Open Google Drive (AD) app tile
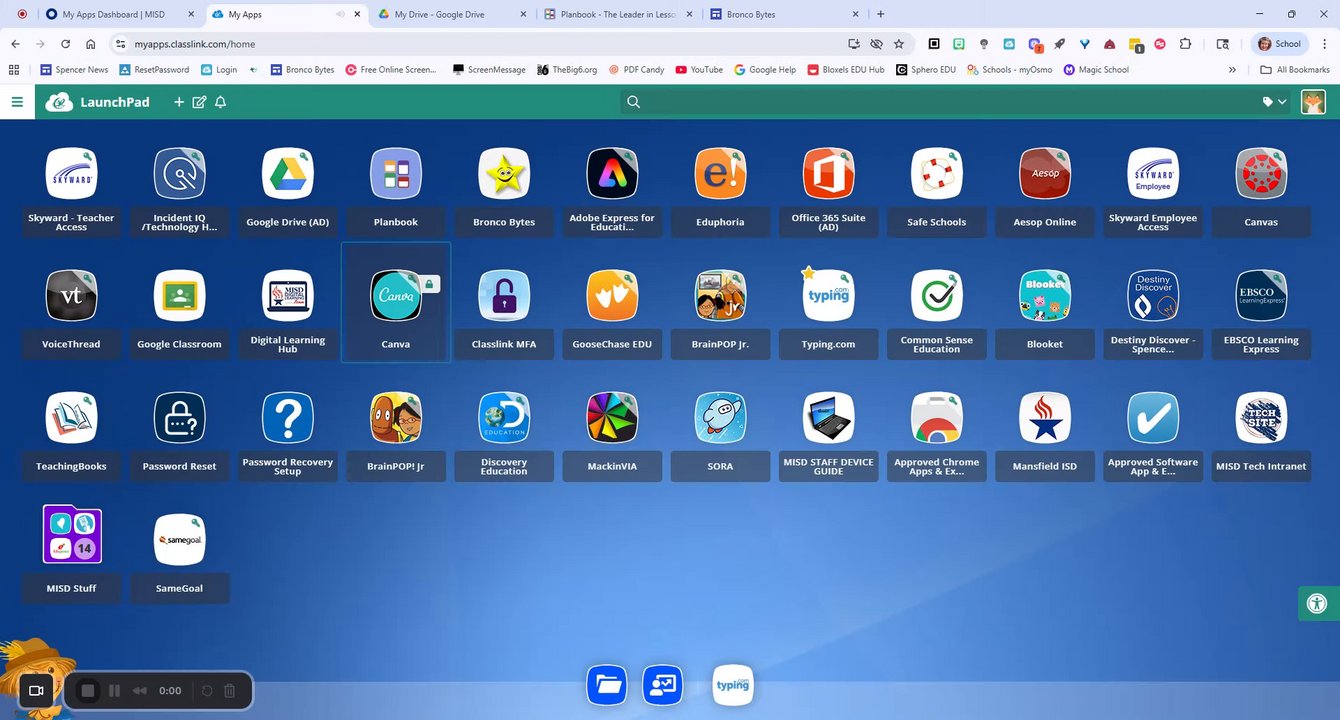This screenshot has height=720, width=1340. point(288,174)
